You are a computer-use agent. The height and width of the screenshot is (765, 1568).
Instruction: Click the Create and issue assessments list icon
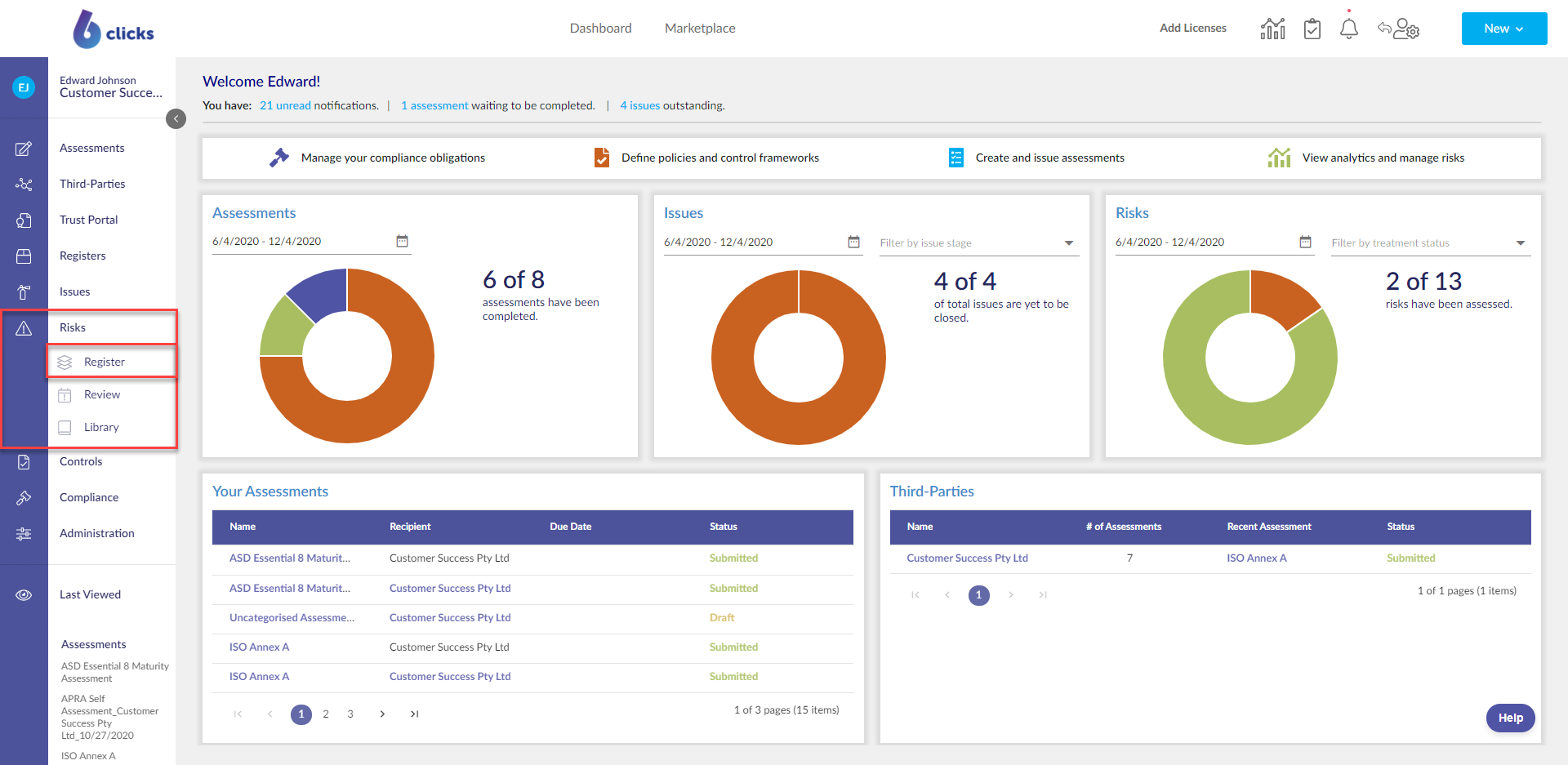956,158
